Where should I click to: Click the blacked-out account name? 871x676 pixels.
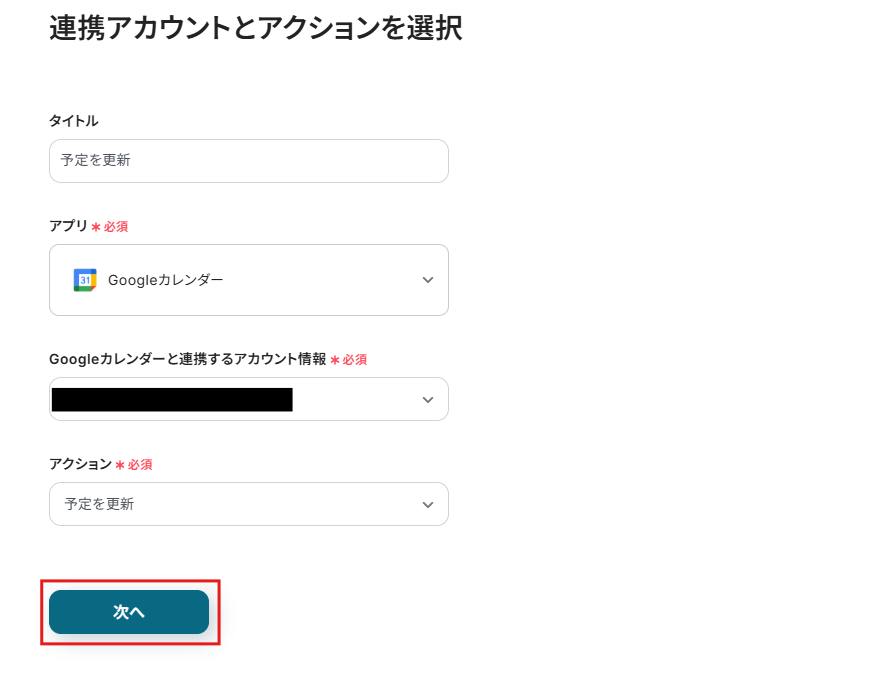tap(171, 400)
